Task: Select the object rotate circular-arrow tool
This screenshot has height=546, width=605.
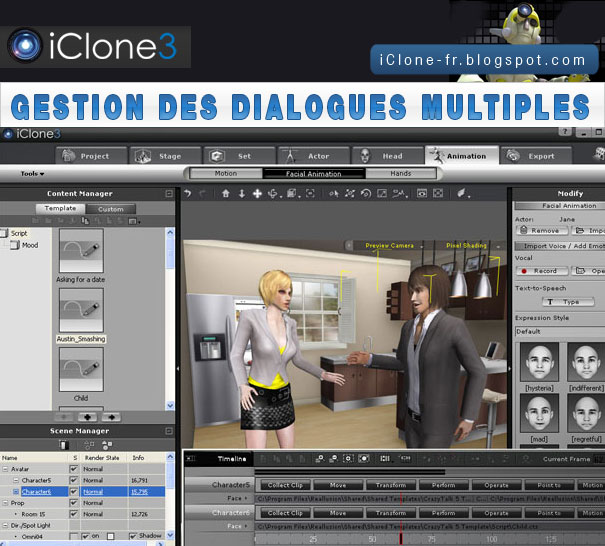Action: click(365, 193)
